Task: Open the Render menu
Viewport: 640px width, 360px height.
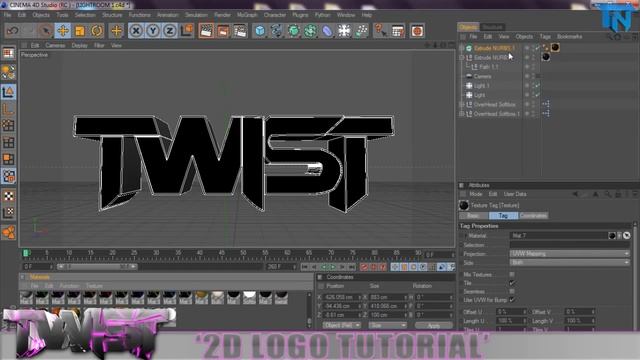Action: [222, 15]
